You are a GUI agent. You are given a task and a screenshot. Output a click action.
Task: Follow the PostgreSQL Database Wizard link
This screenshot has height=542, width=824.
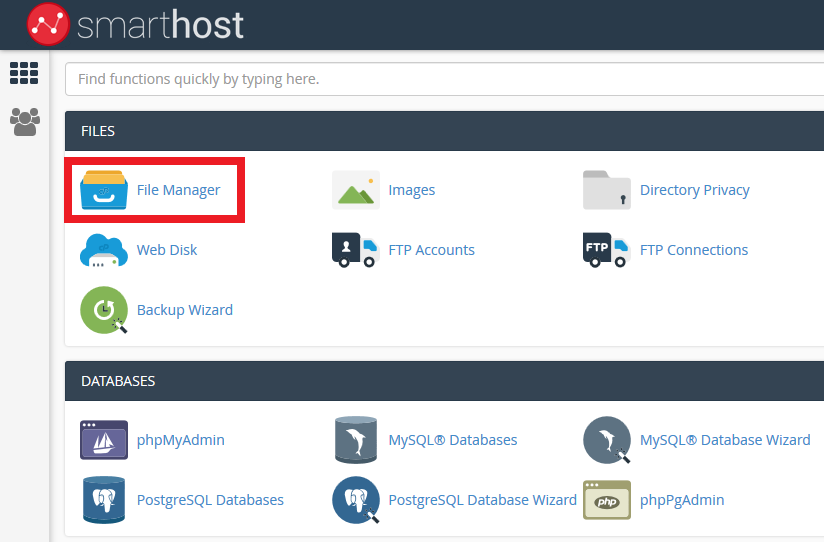(x=482, y=500)
